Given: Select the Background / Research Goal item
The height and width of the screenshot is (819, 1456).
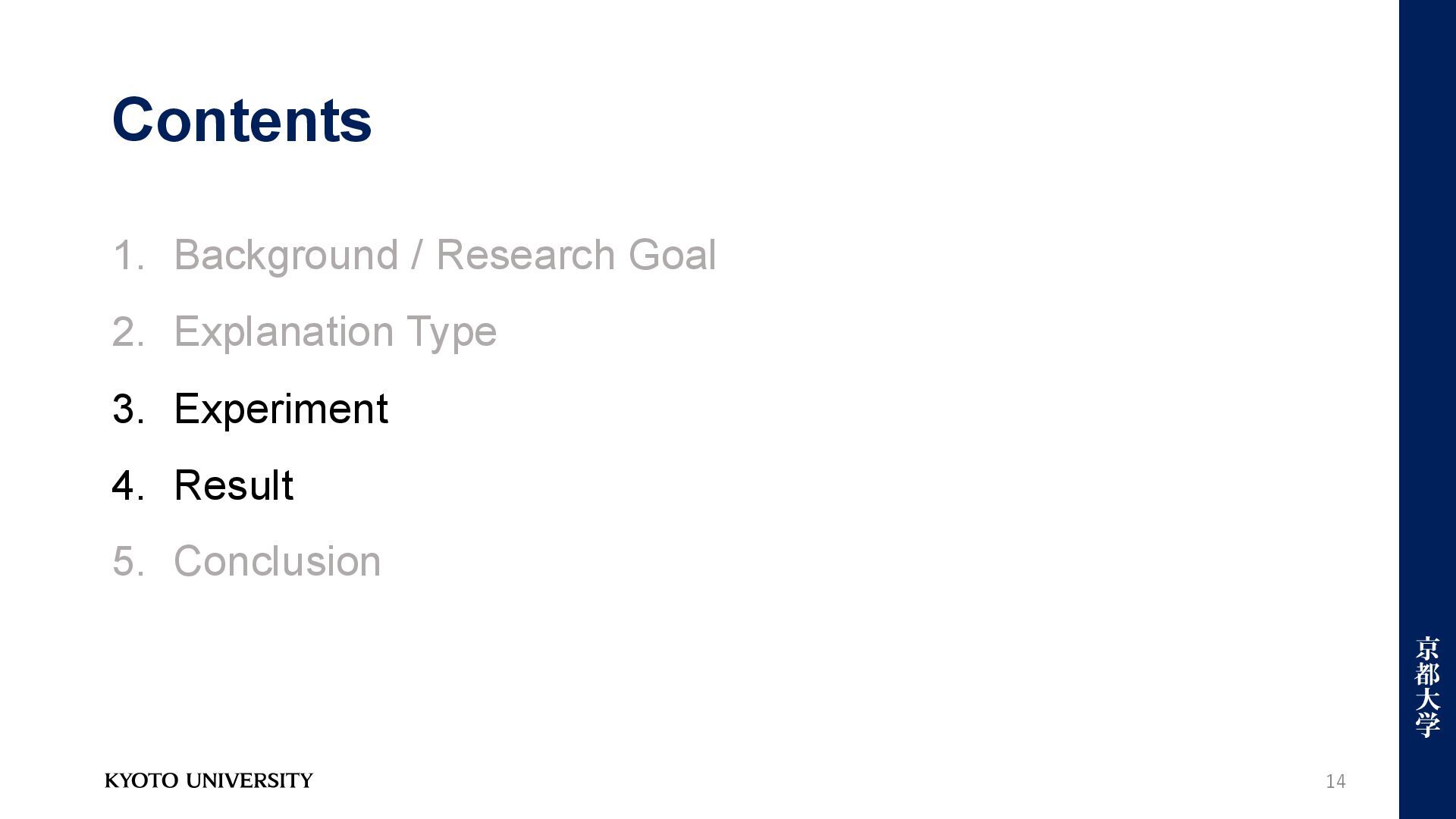Looking at the screenshot, I should point(444,255).
